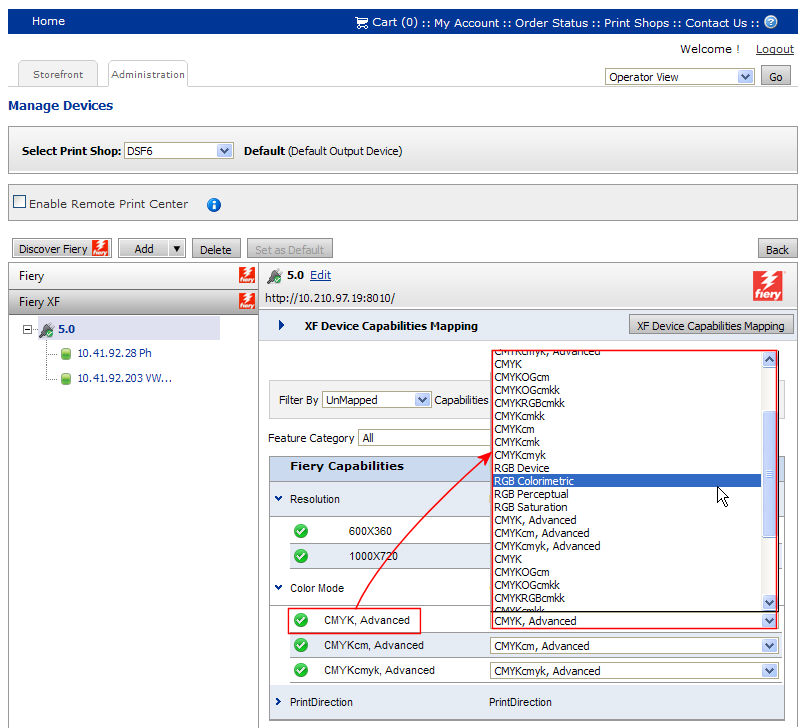Expand the PrintDirection section

click(278, 701)
